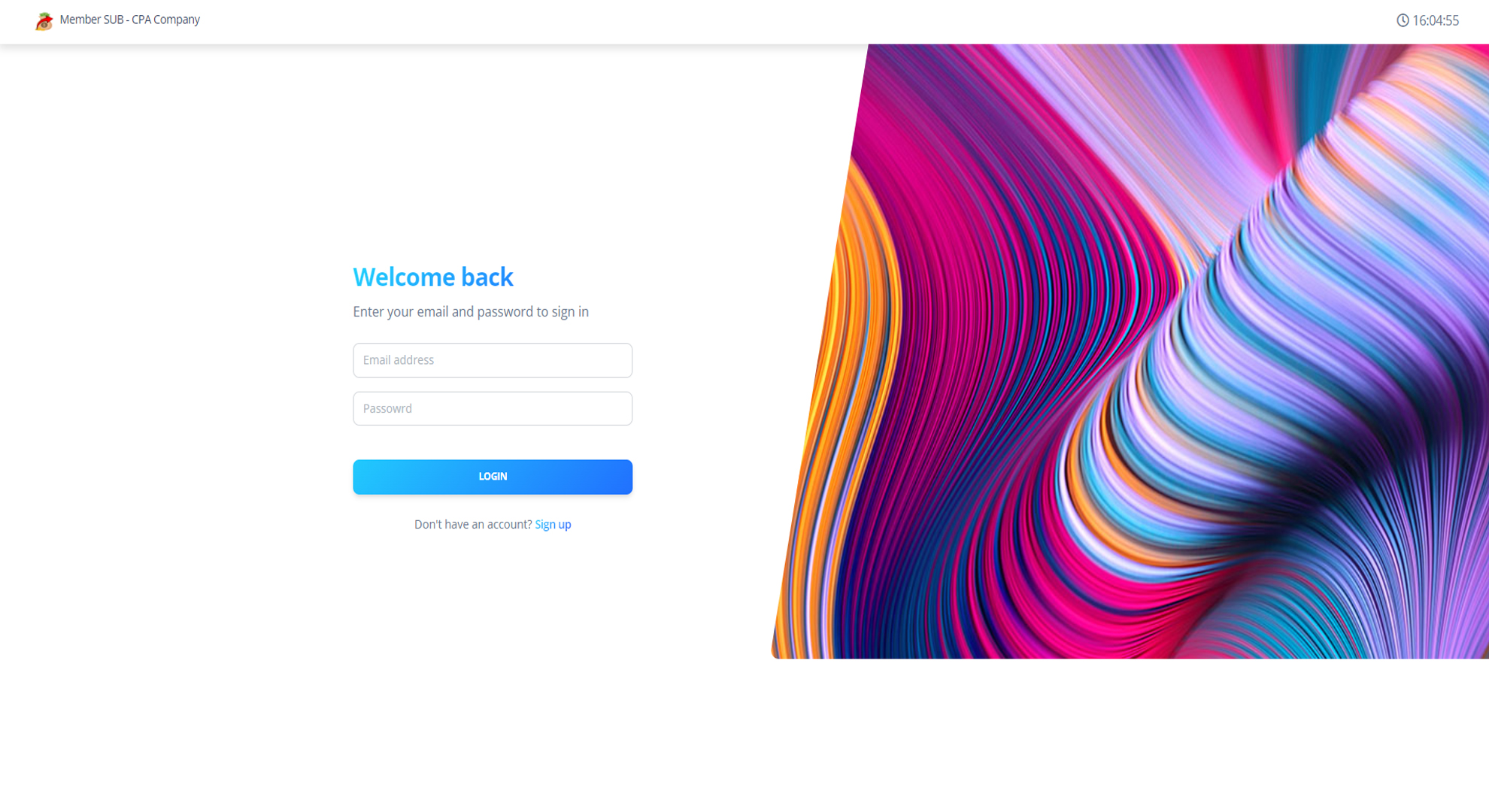Screen dimensions: 1489x812
Task: Click the word "Welcome" in the heading
Action: coord(404,277)
